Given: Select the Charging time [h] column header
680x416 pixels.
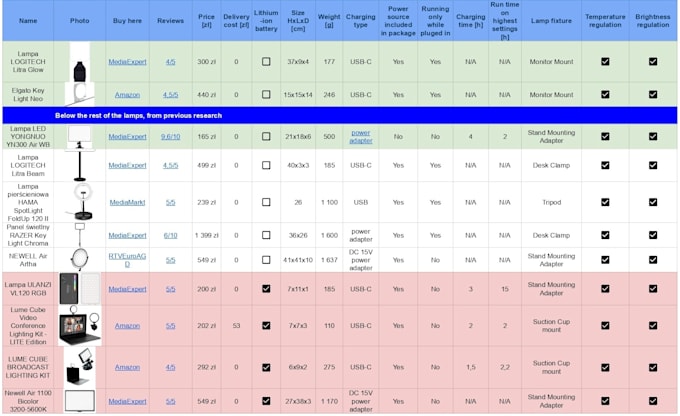Looking at the screenshot, I should [471, 21].
